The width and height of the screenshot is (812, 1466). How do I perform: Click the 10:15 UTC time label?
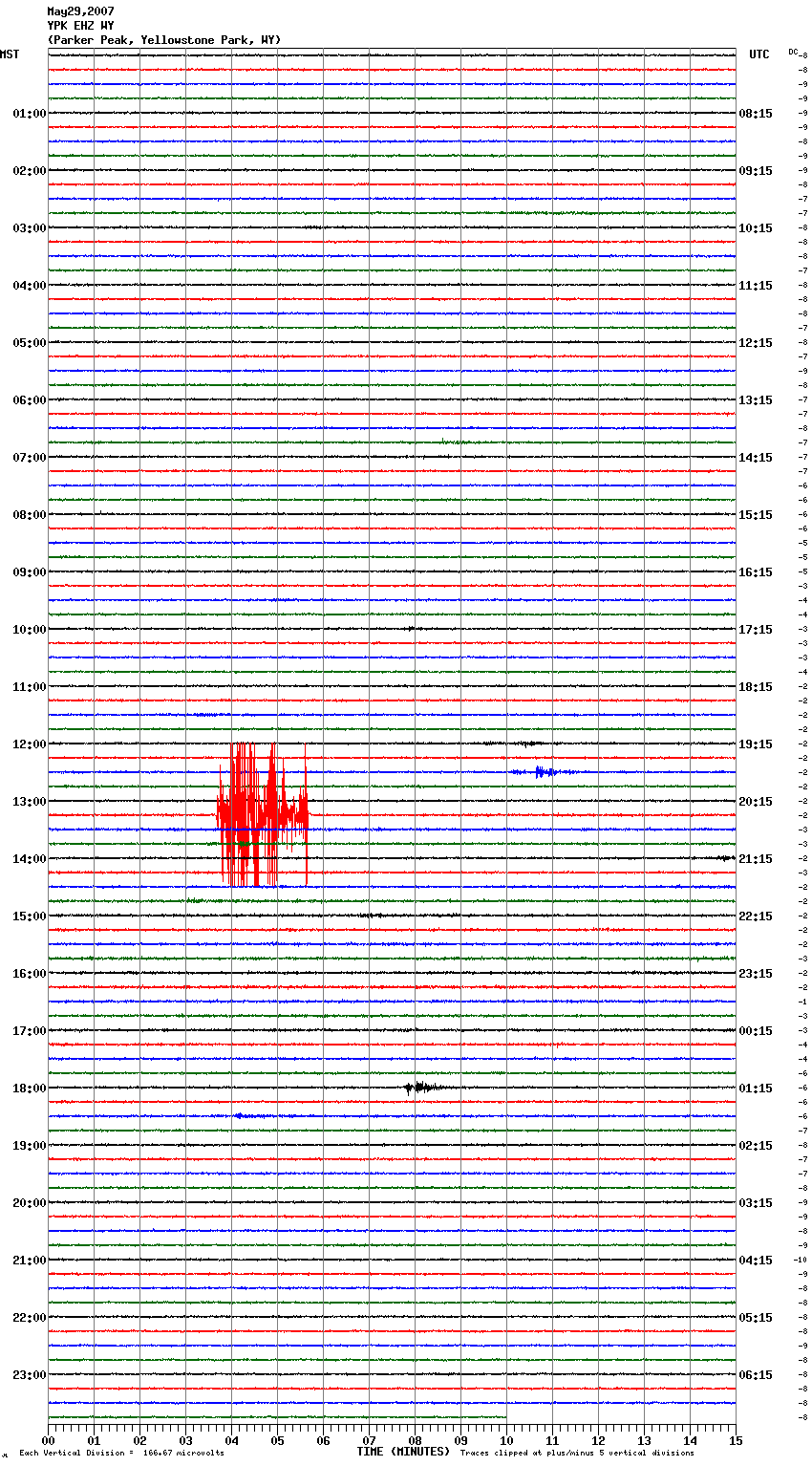756,228
